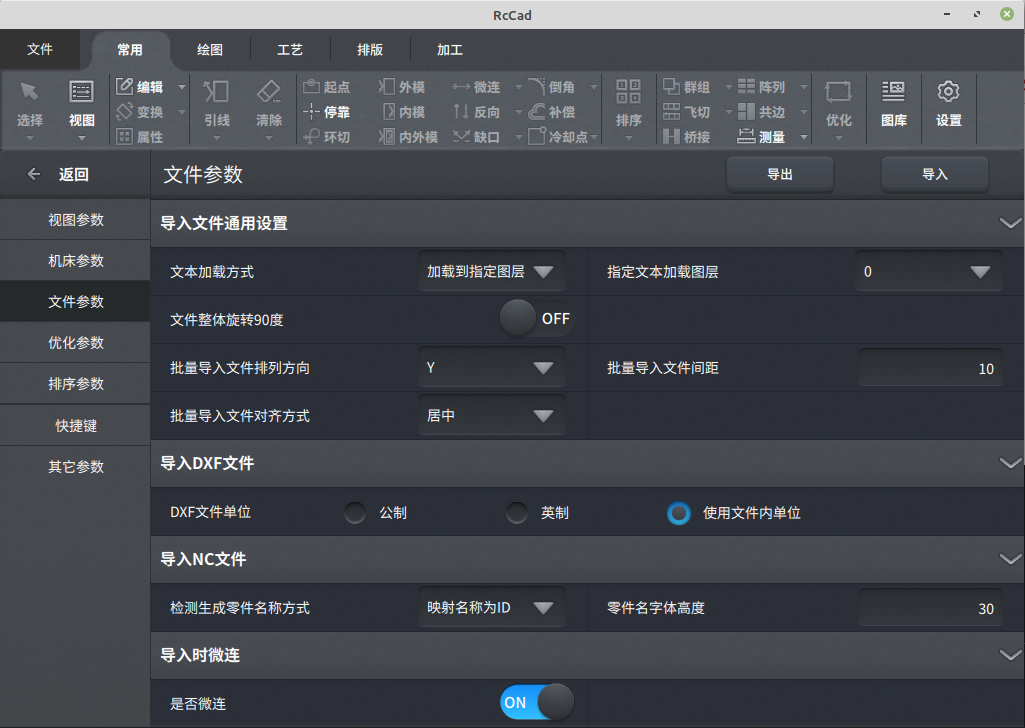Select the 公制 radio option

coord(355,512)
